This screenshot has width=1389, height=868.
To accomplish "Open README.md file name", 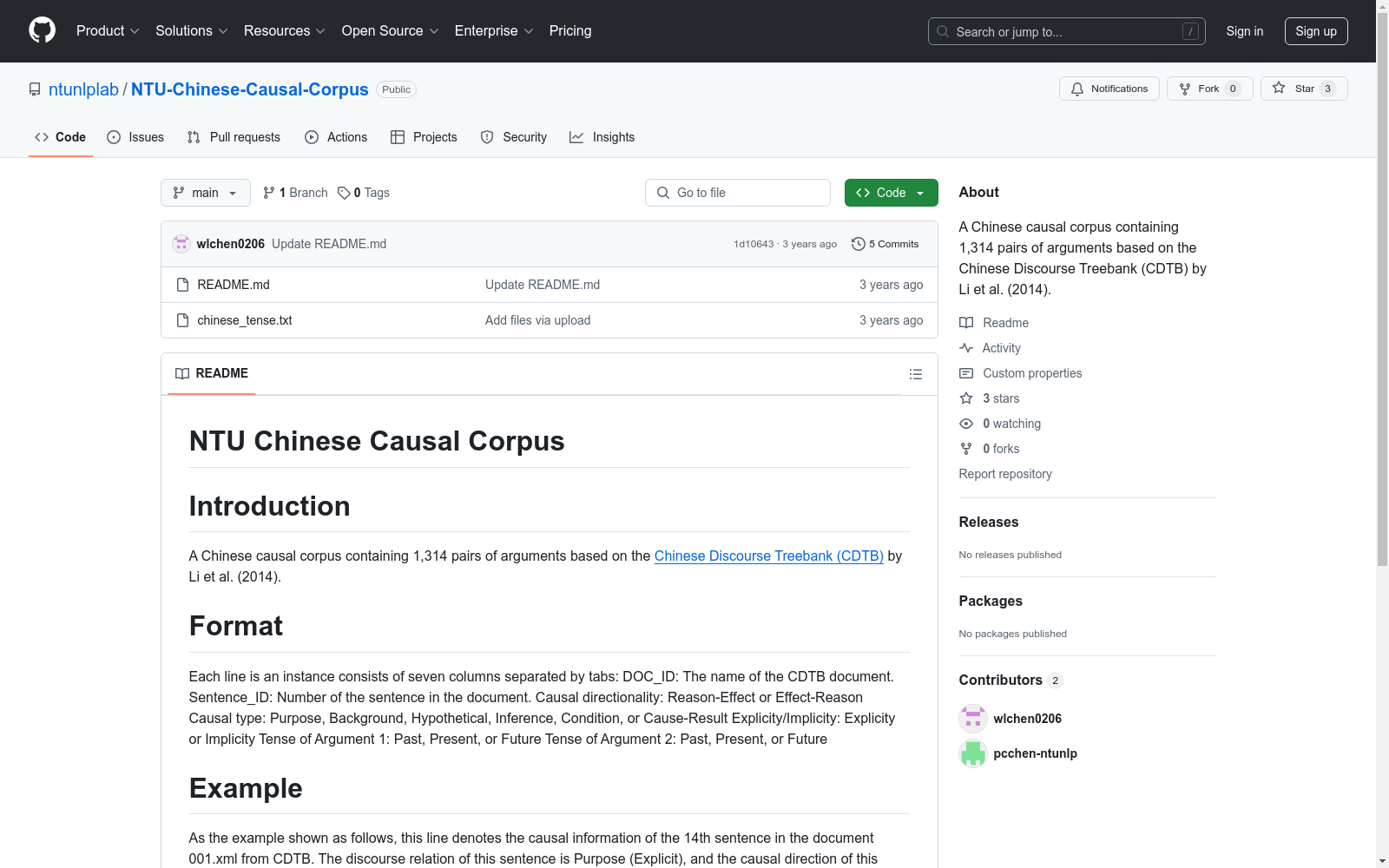I will coord(234,285).
